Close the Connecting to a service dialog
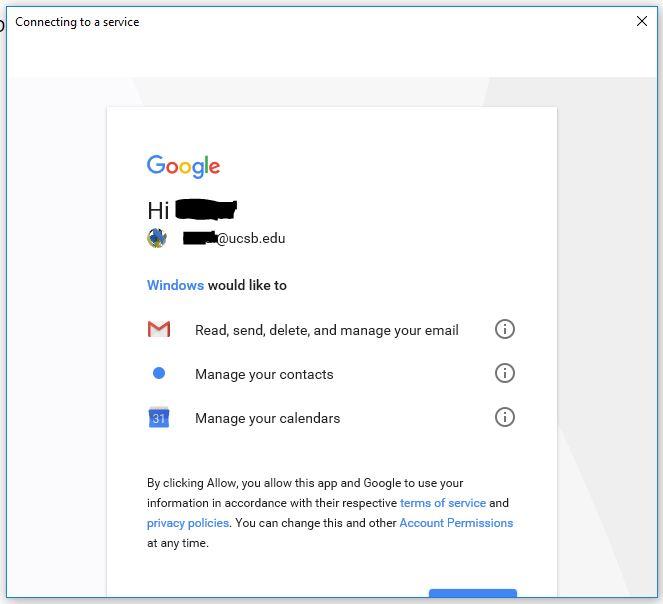This screenshot has height=604, width=663. [641, 21]
